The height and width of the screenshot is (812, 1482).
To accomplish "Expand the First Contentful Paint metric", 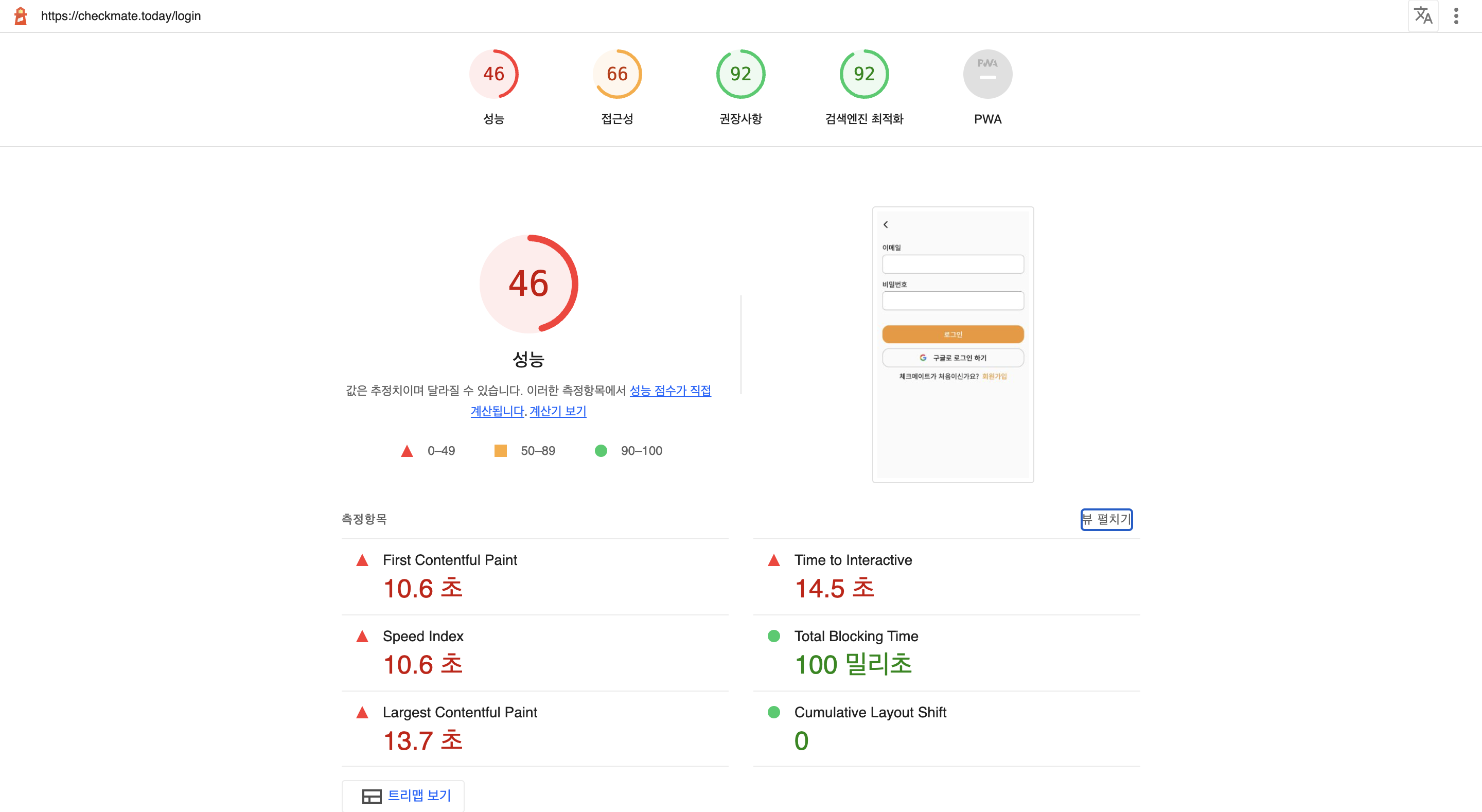I will click(449, 560).
